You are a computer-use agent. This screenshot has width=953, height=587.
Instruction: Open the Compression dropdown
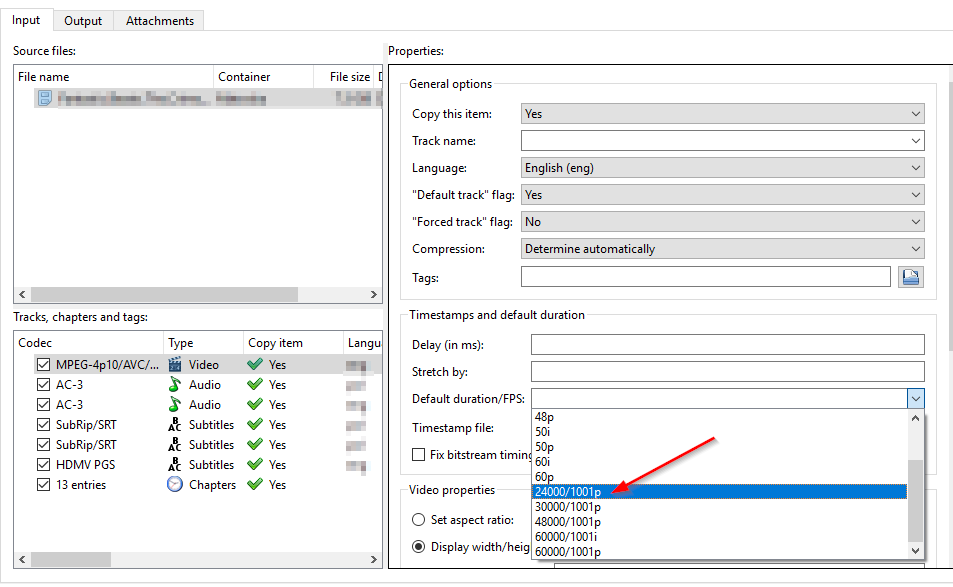(x=916, y=248)
